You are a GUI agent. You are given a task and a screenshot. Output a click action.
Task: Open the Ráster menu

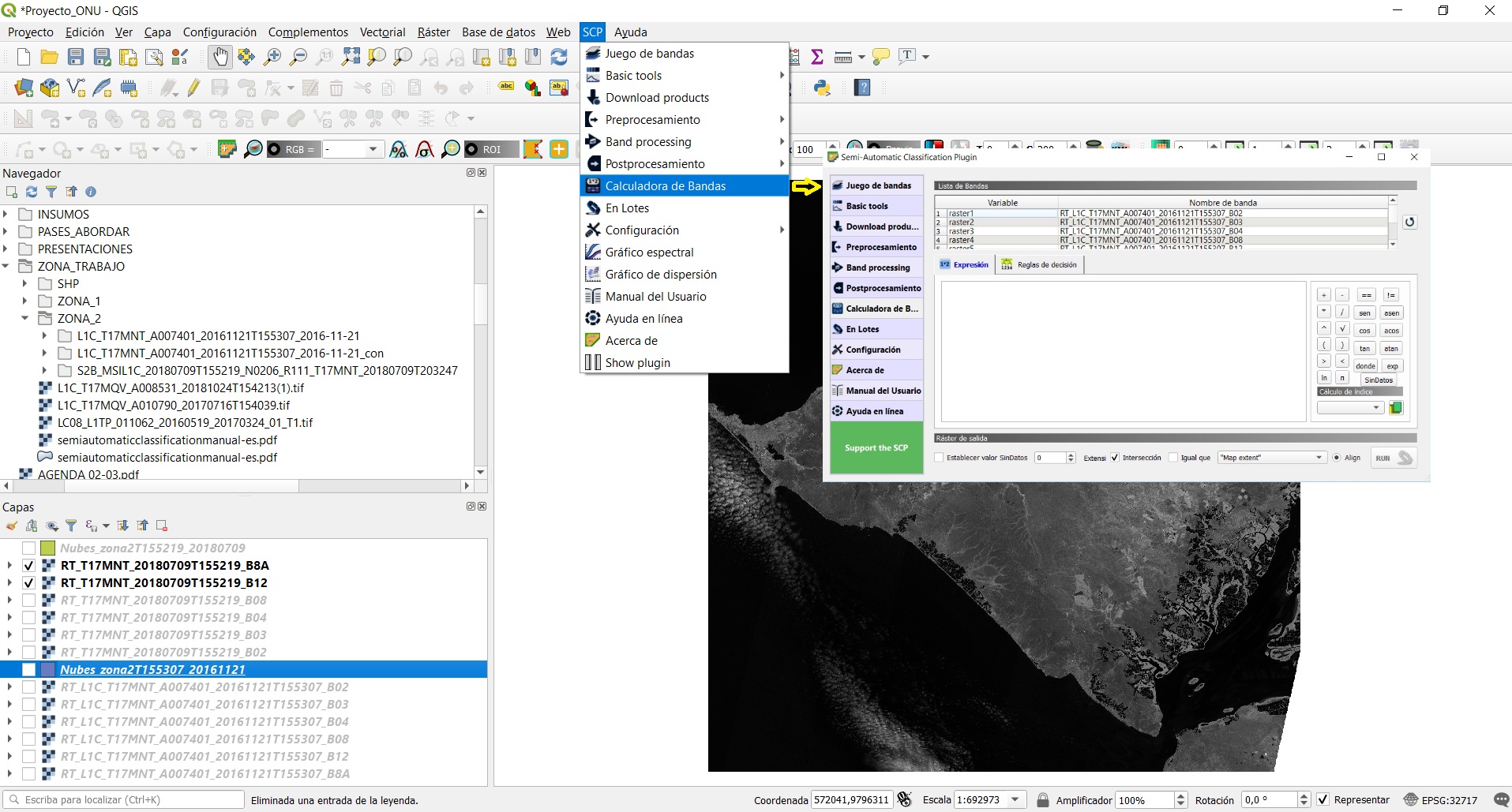tap(433, 32)
